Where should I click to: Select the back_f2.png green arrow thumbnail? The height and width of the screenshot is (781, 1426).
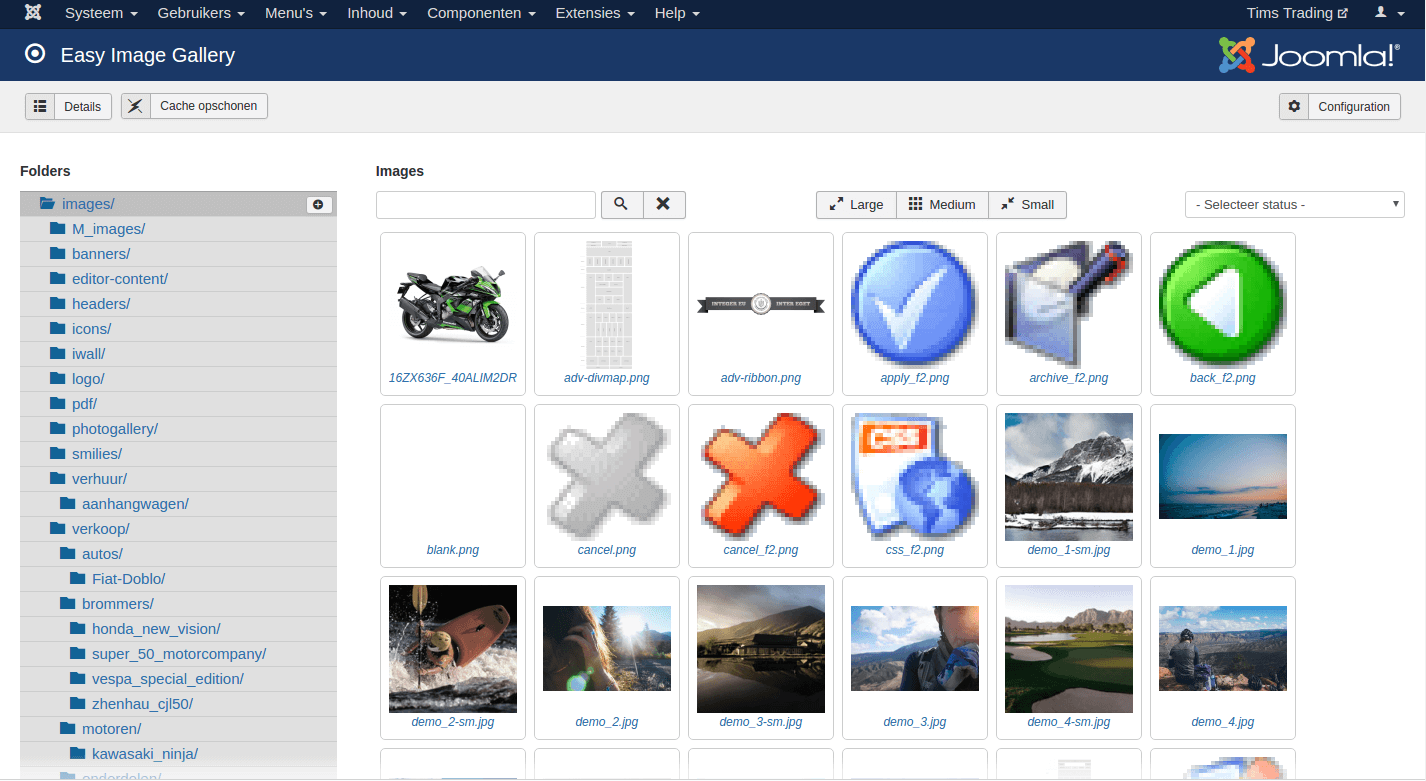coord(1223,305)
